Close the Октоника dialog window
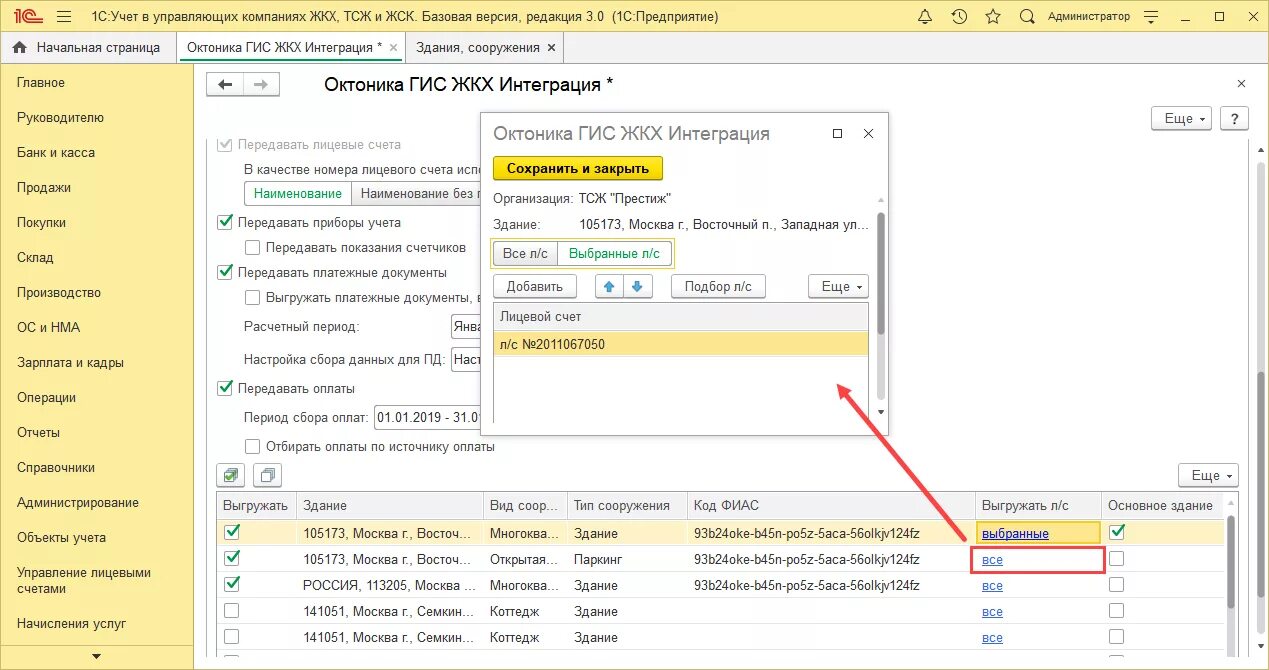 point(868,134)
